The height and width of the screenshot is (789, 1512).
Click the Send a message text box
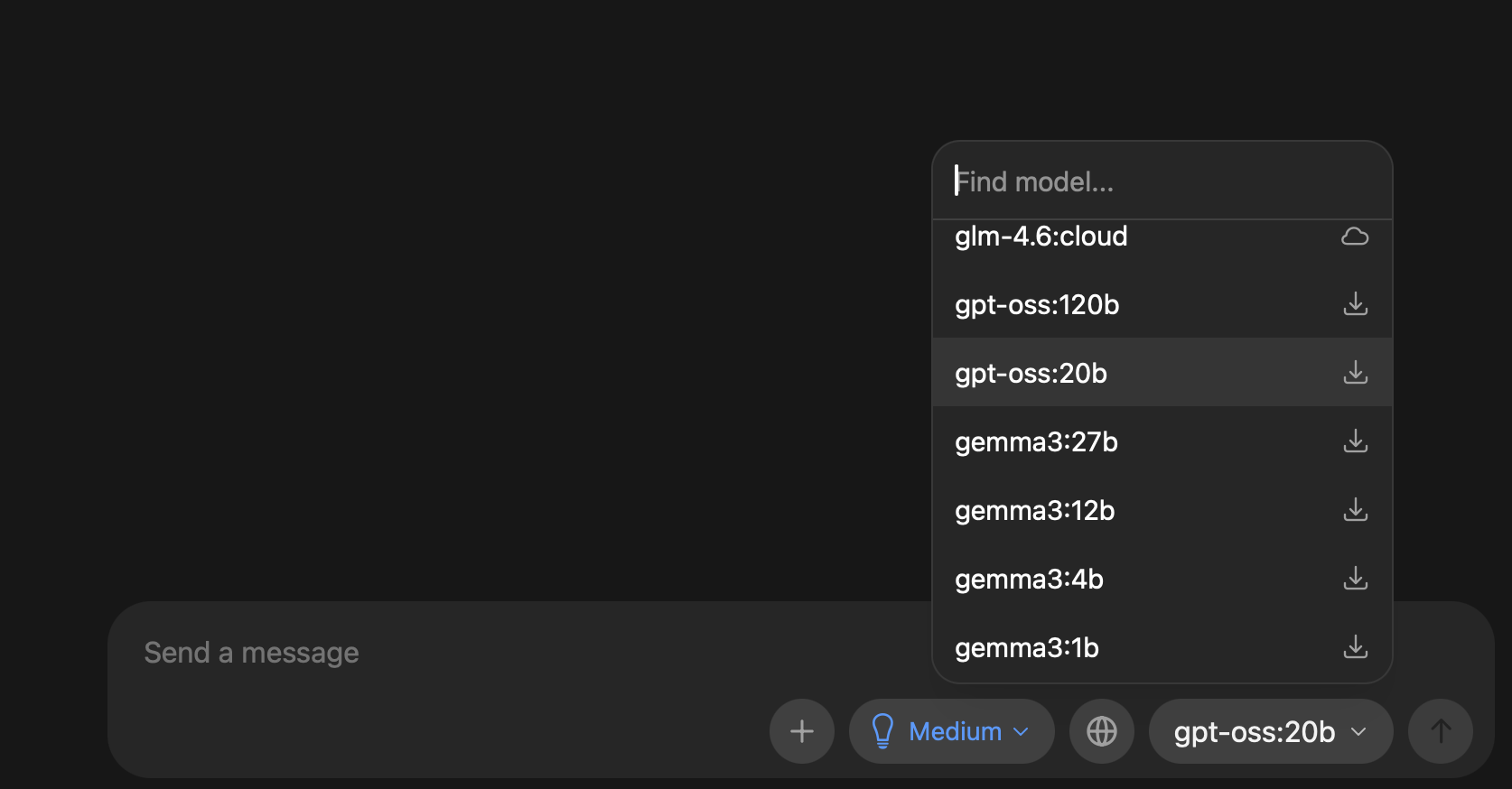(x=452, y=653)
